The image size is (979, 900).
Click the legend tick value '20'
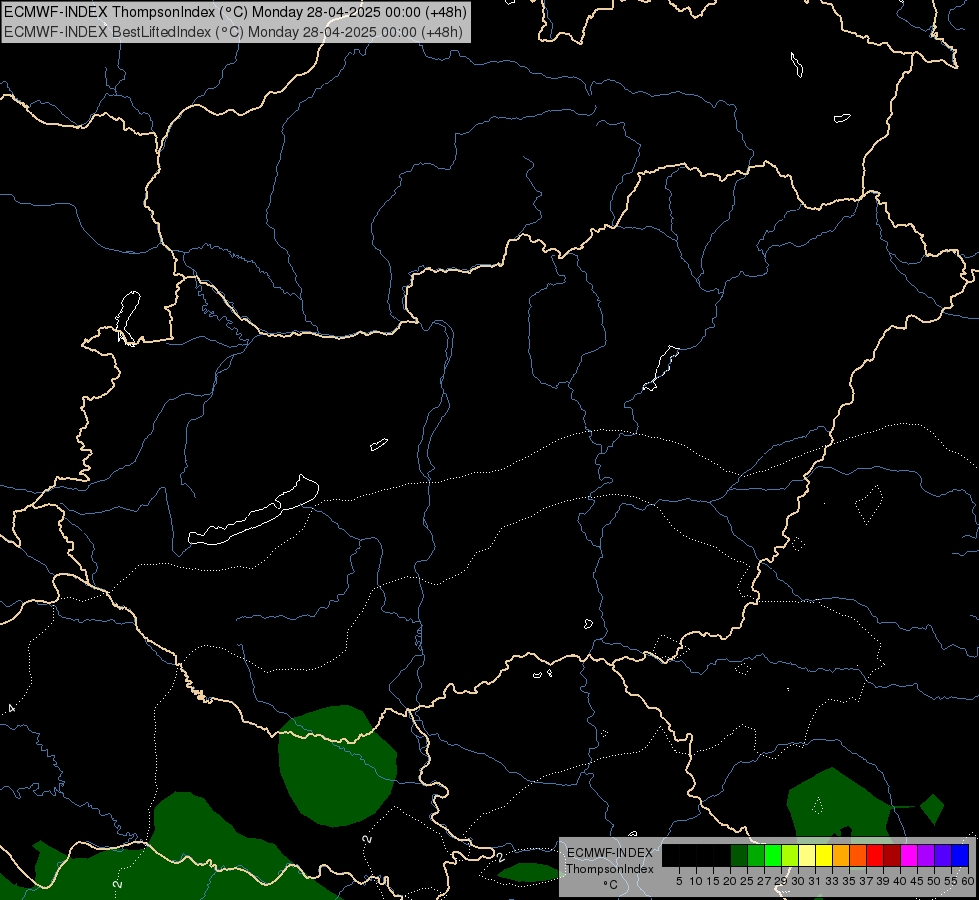pyautogui.click(x=731, y=881)
